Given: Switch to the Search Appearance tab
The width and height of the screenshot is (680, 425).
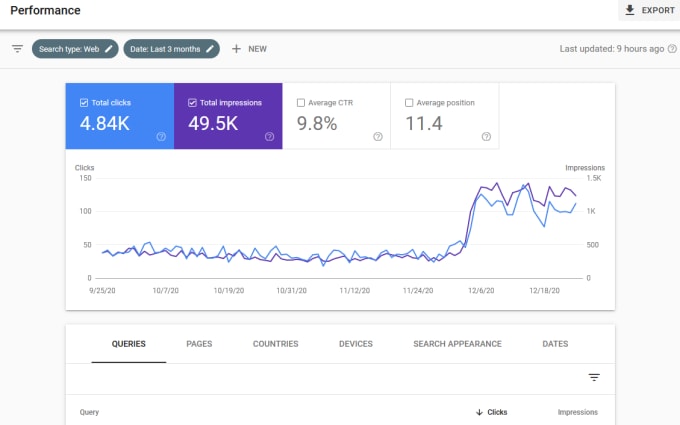Looking at the screenshot, I should pyautogui.click(x=457, y=344).
